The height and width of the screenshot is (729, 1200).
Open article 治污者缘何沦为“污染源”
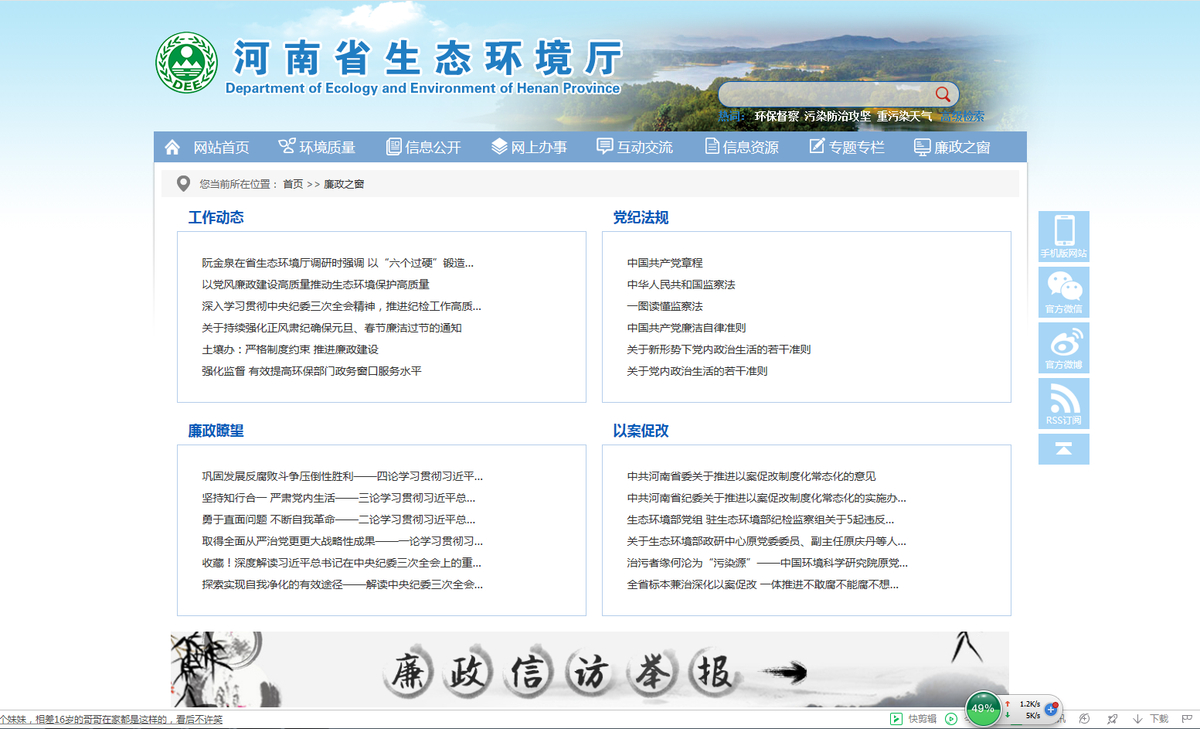[768, 563]
